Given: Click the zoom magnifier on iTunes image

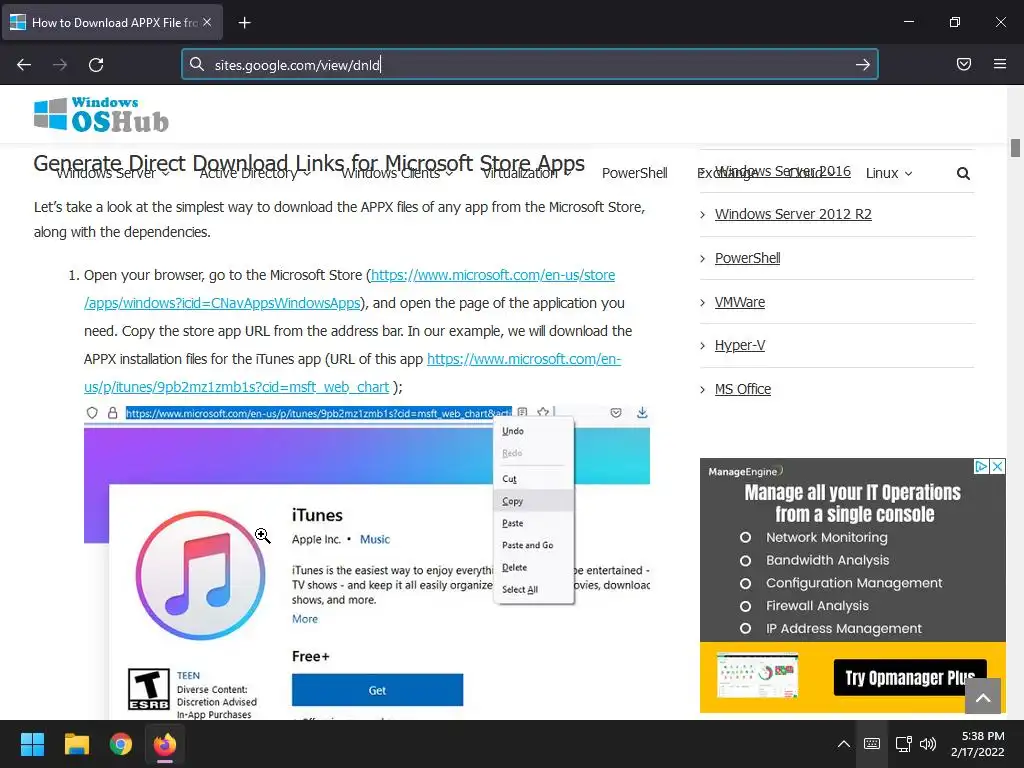Looking at the screenshot, I should (263, 536).
